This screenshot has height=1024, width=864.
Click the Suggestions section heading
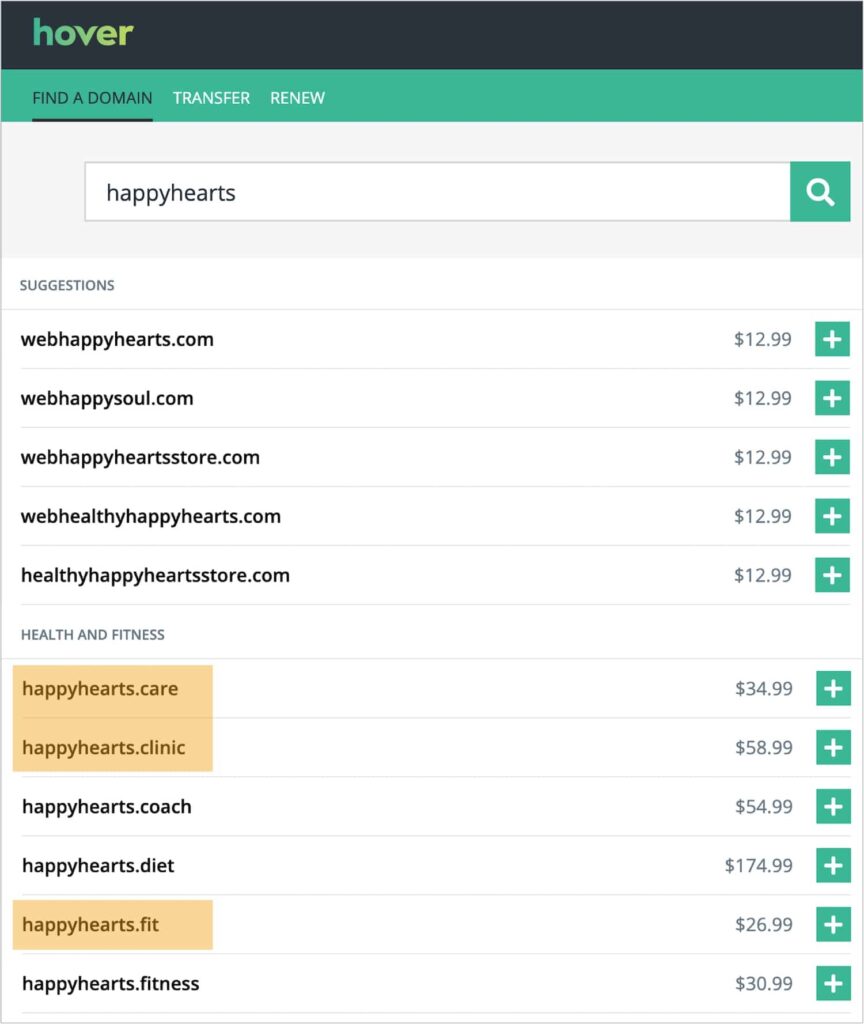tap(67, 285)
